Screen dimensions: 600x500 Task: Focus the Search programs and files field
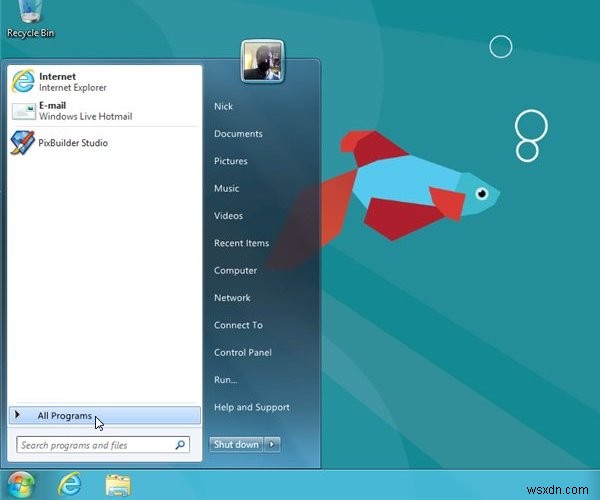click(x=103, y=445)
